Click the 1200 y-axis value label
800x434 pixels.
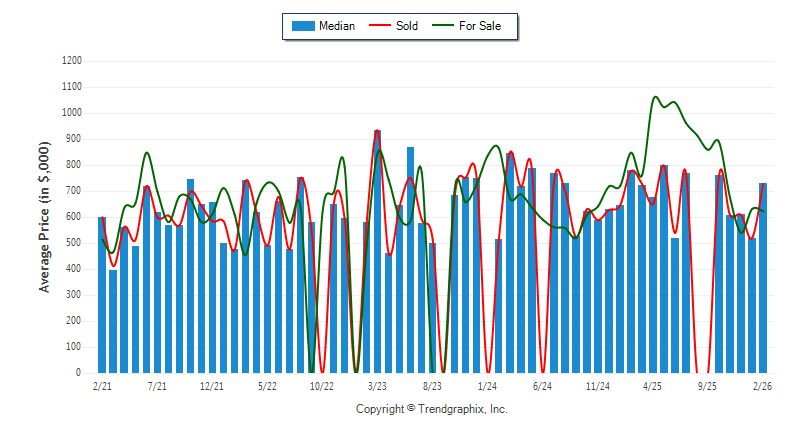coord(72,61)
